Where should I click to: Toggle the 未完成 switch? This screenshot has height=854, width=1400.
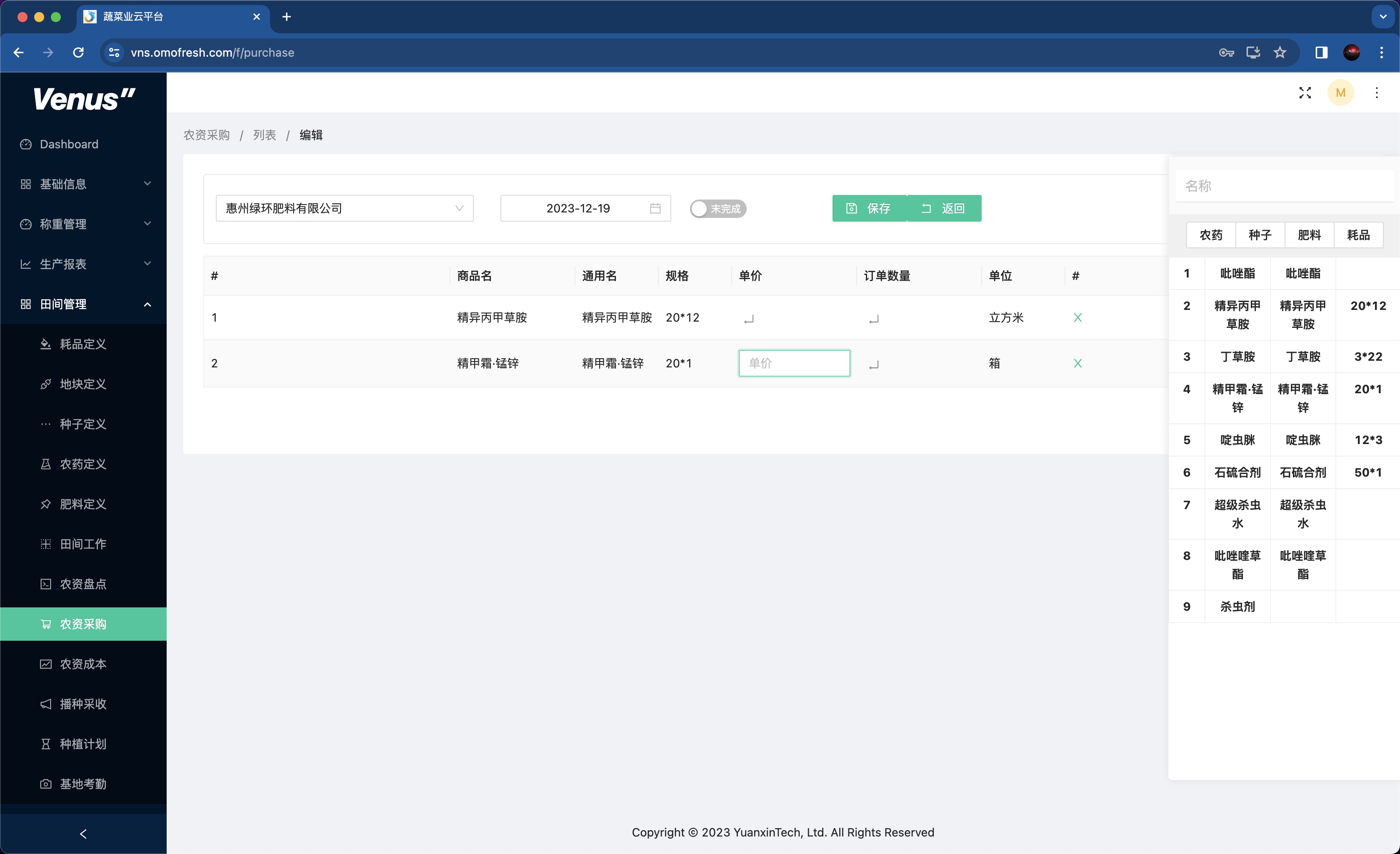click(x=717, y=209)
